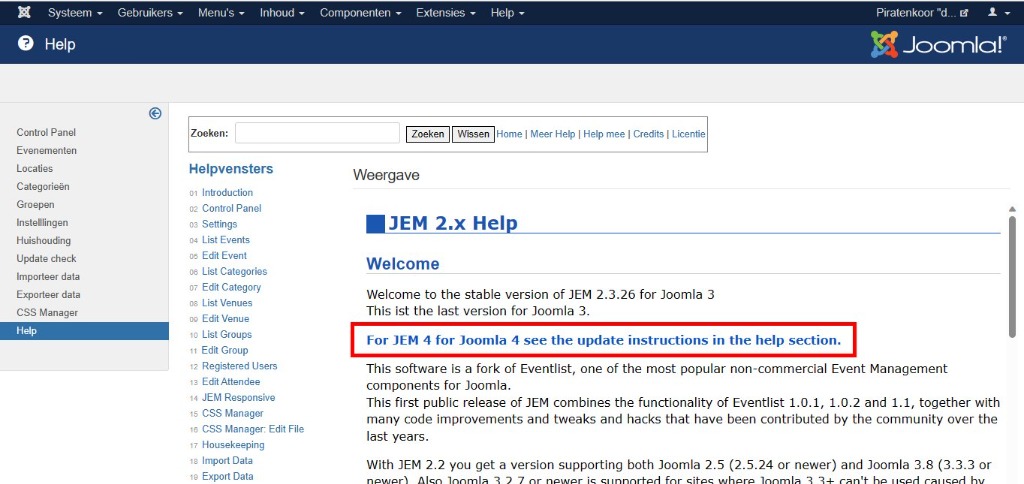
Task: Open the Help mee link
Action: click(604, 134)
